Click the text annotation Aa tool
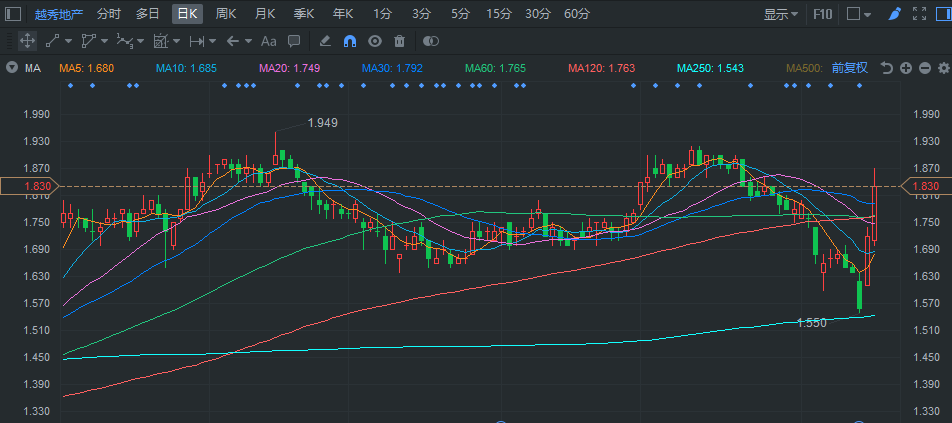 [268, 41]
